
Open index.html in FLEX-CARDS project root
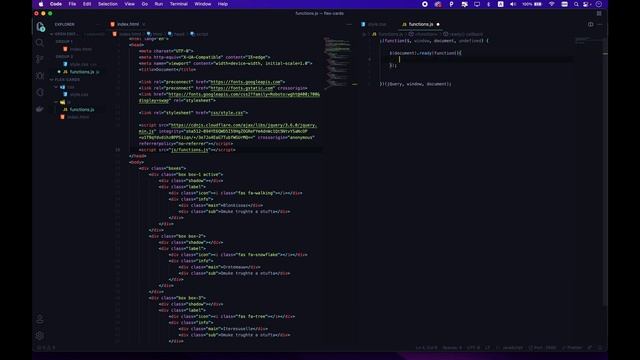78,117
